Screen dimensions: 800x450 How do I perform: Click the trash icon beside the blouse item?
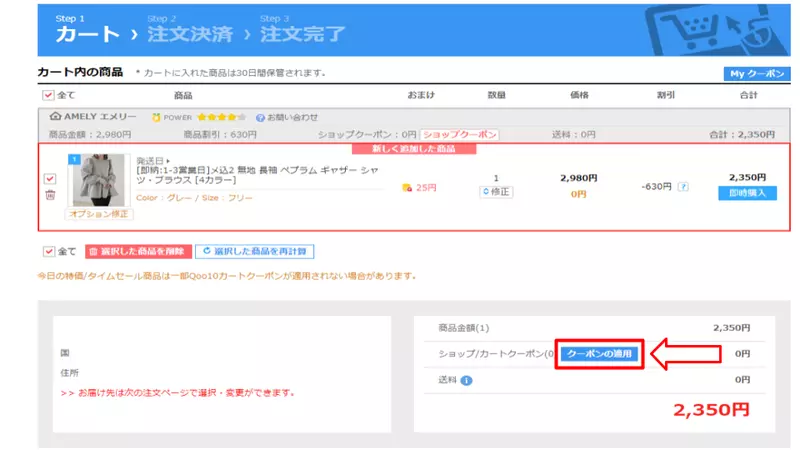pyautogui.click(x=50, y=195)
